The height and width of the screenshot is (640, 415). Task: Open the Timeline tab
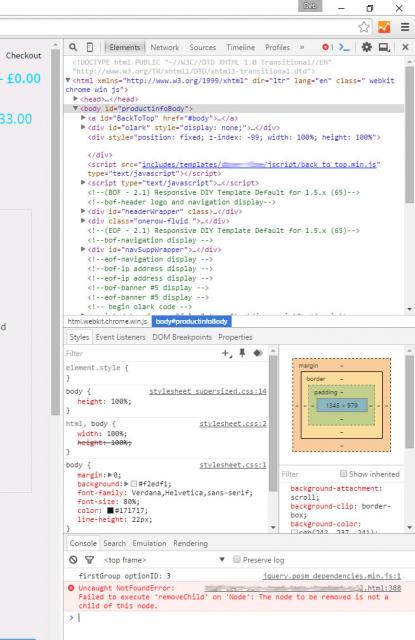tap(240, 47)
